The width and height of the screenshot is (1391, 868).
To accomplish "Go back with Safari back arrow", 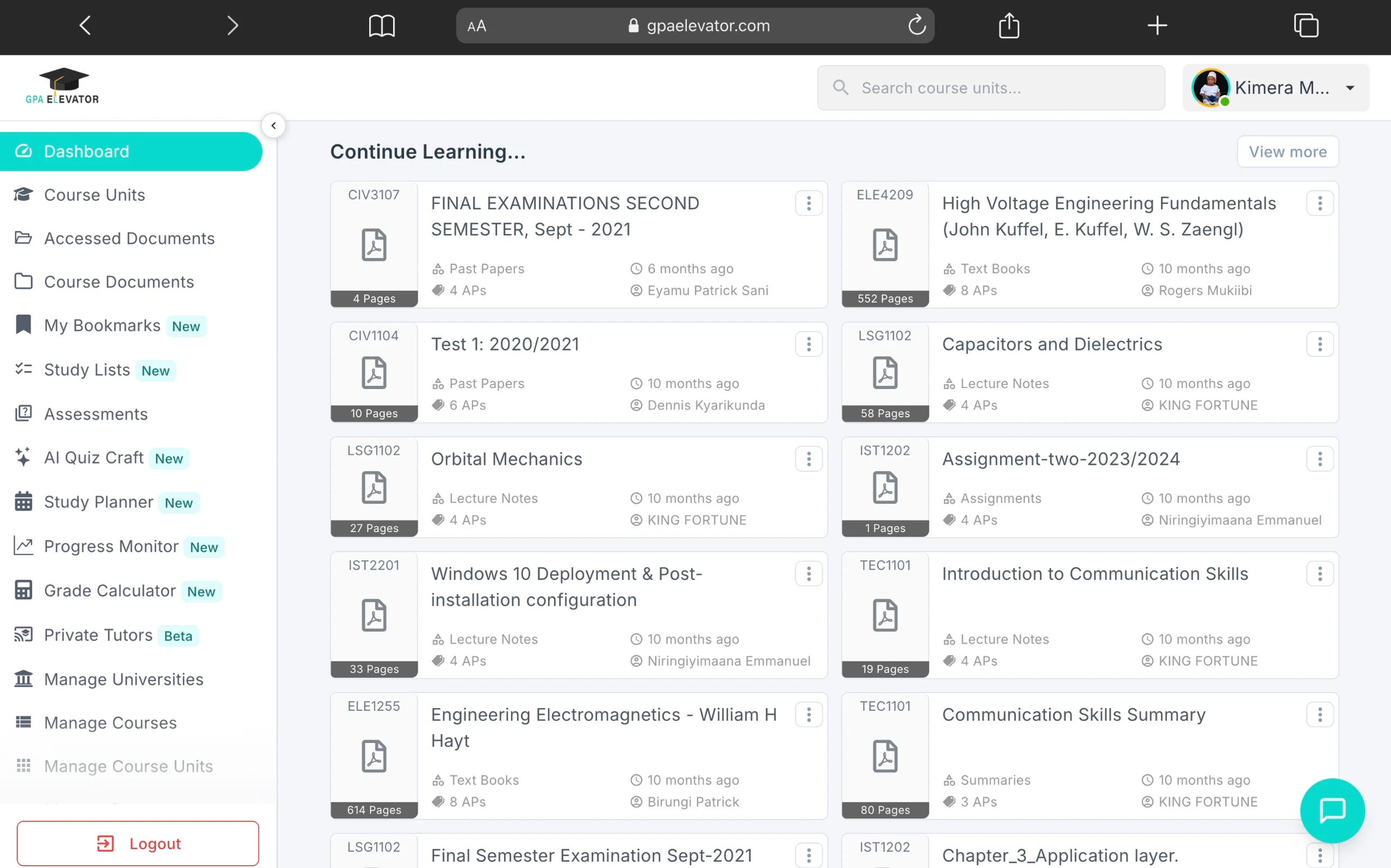I will point(85,25).
